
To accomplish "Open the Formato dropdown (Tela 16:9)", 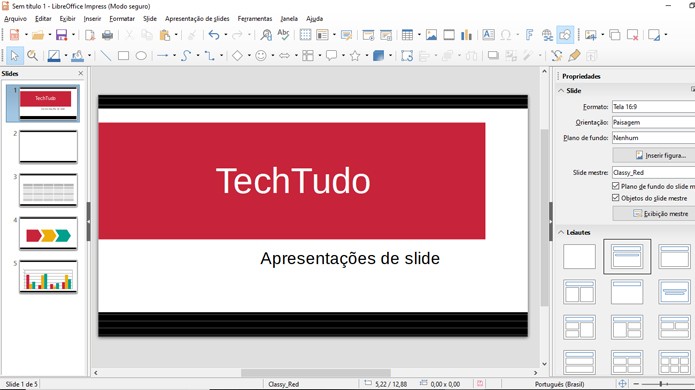I will tap(653, 107).
